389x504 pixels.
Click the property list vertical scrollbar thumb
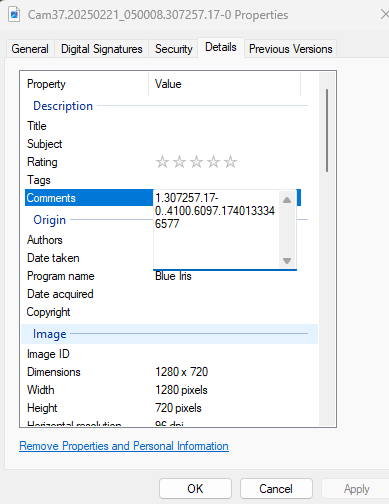point(327,130)
